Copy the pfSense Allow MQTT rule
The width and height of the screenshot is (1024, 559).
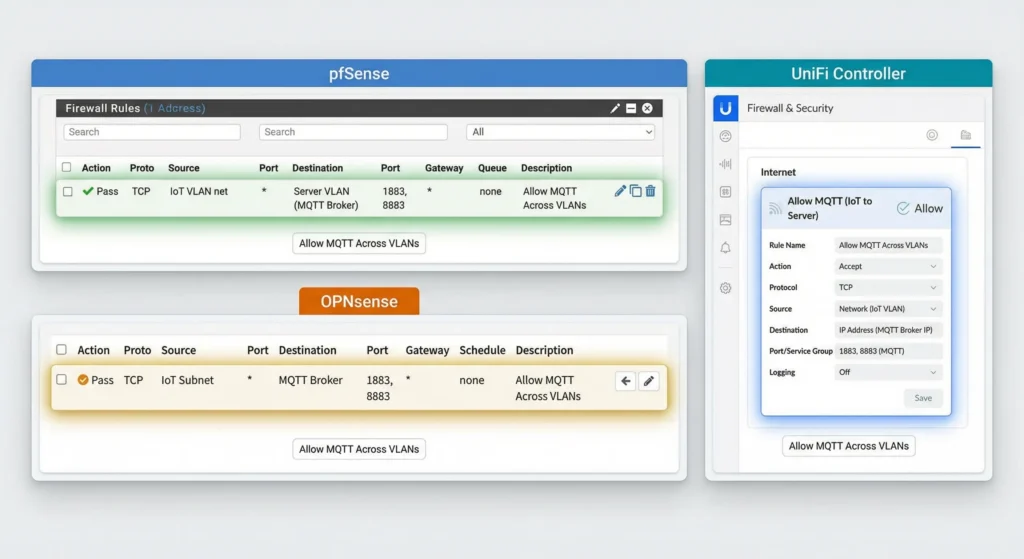[635, 191]
